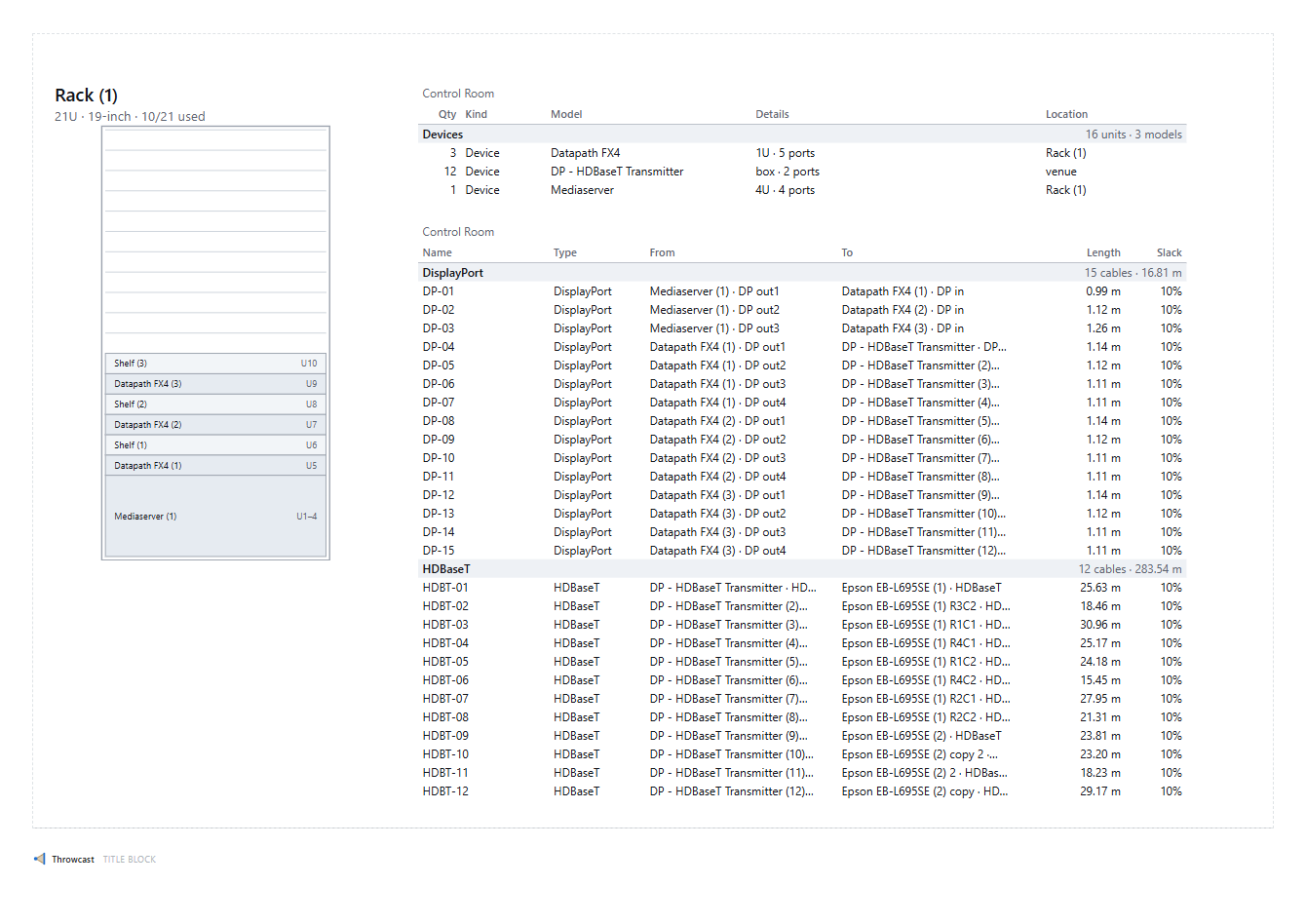The width and height of the screenshot is (1306, 924).
Task: Click the TITLE BLOCK label
Action: click(x=130, y=860)
